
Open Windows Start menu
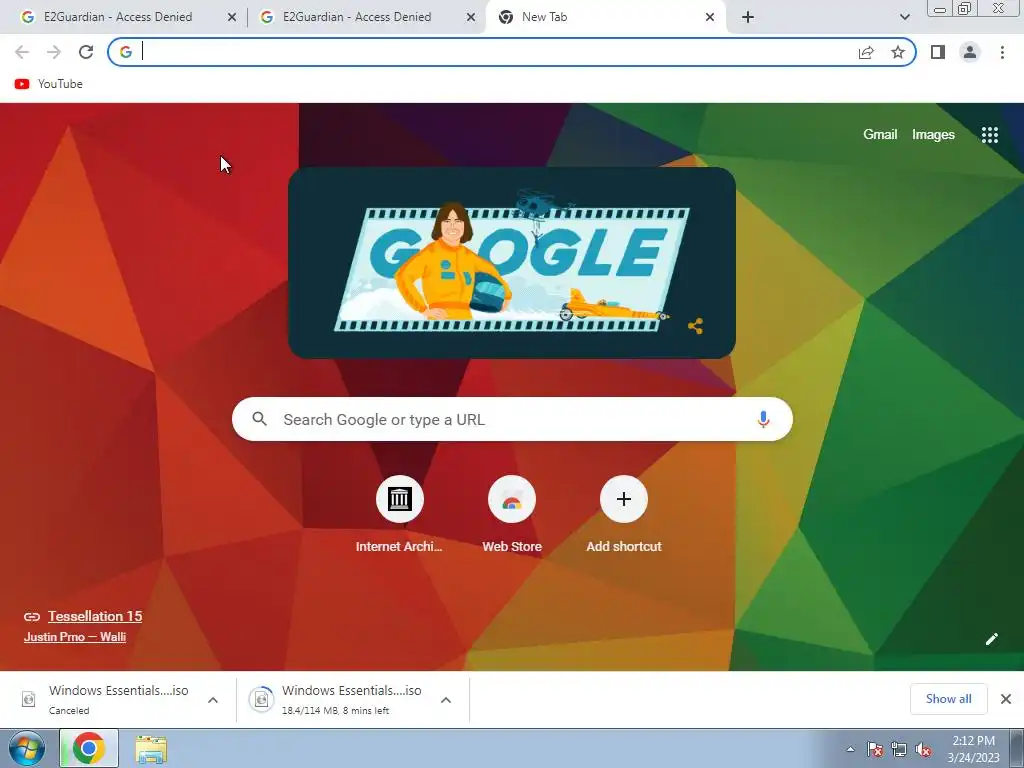(26, 748)
